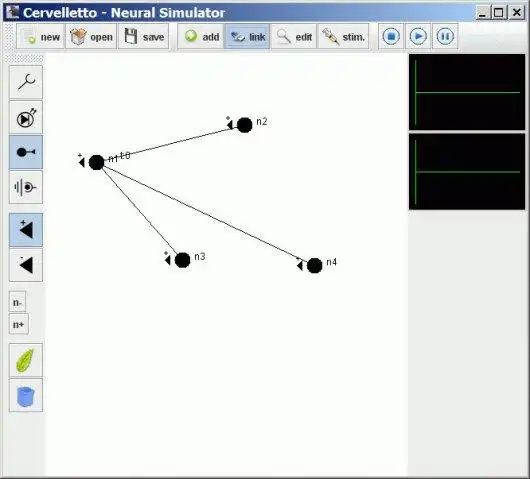Select inhibitory minus synapse triangle
530x479 pixels.
[x=26, y=265]
